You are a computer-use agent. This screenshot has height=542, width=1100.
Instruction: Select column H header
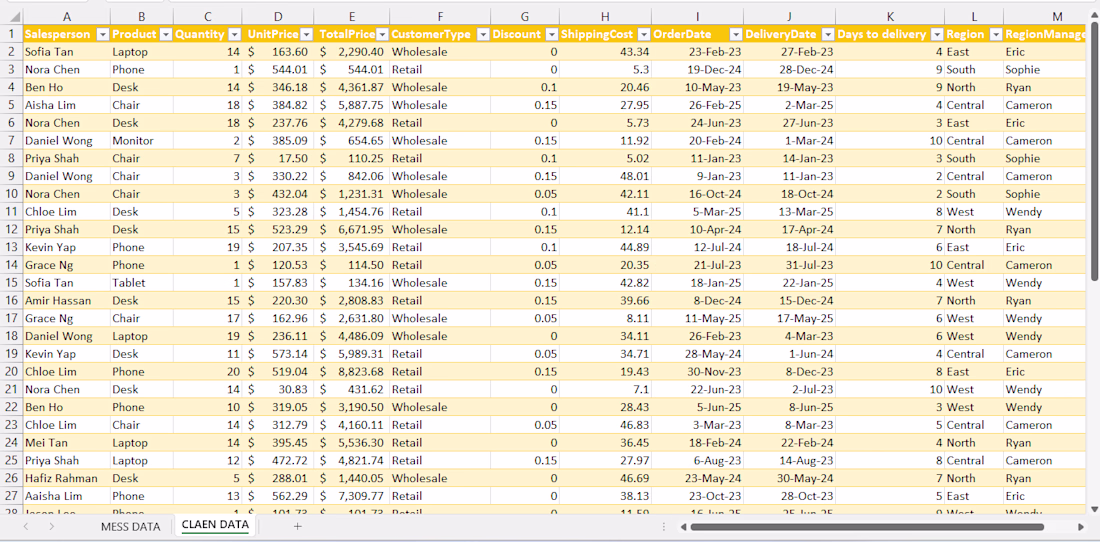pyautogui.click(x=605, y=16)
